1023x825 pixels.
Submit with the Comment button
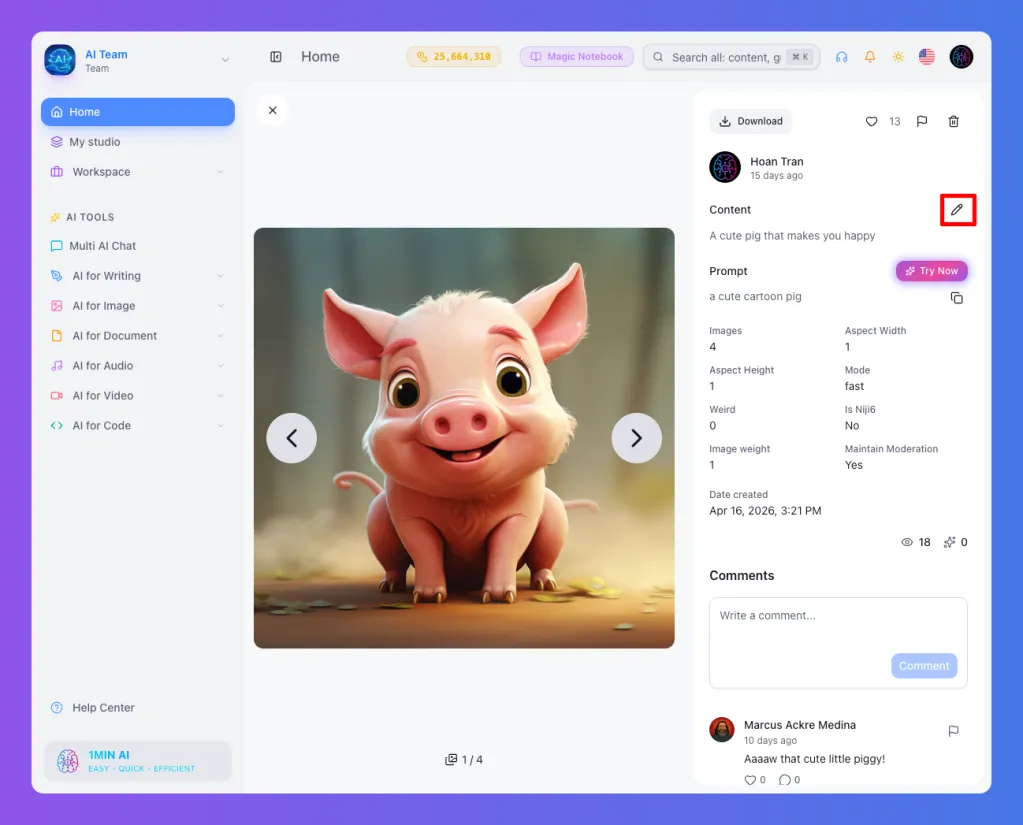tap(924, 666)
